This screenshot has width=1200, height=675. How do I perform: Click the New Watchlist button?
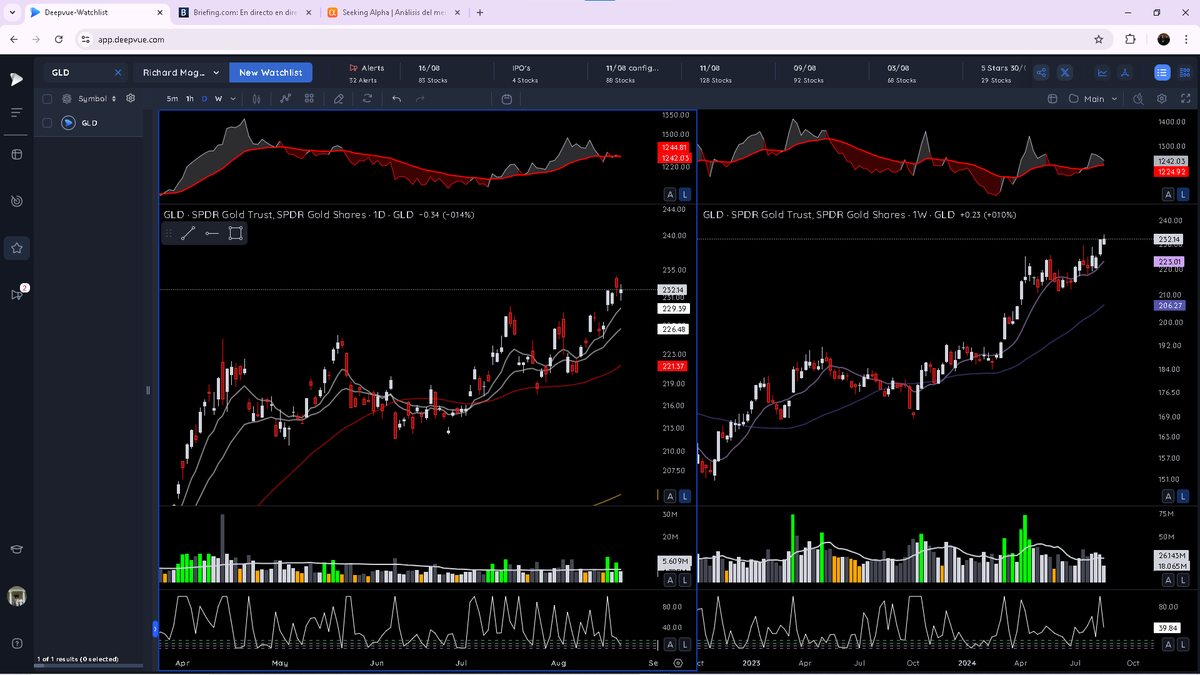tap(270, 73)
